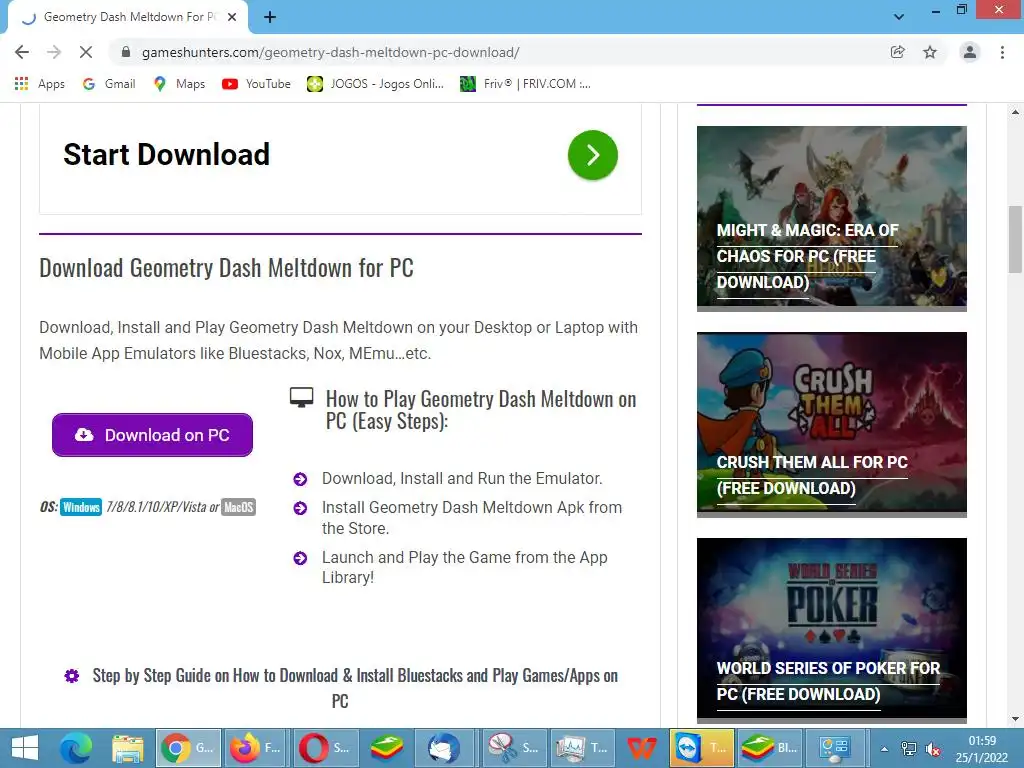Bookmark this page with the star icon

coord(930,52)
